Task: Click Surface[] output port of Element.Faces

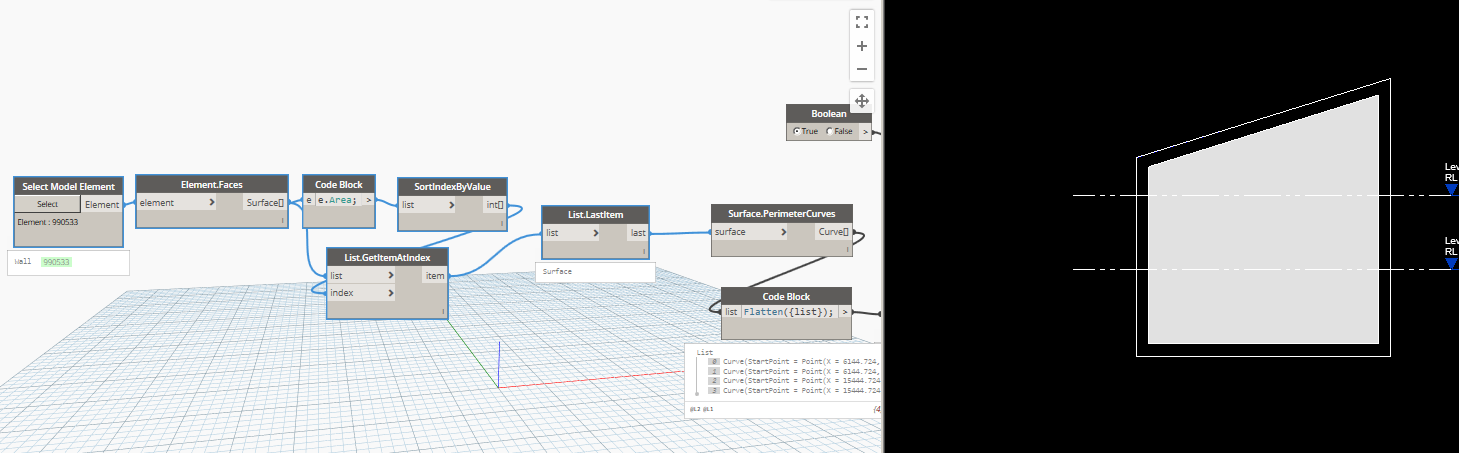Action: point(265,202)
